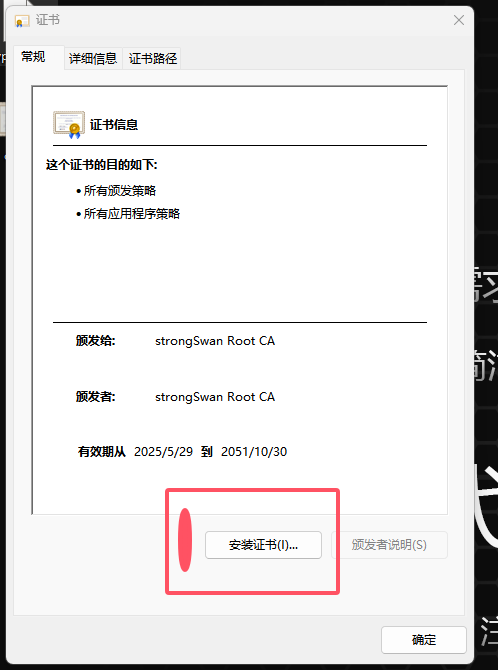Select the 常规 tab
498x670 pixels.
click(x=33, y=57)
